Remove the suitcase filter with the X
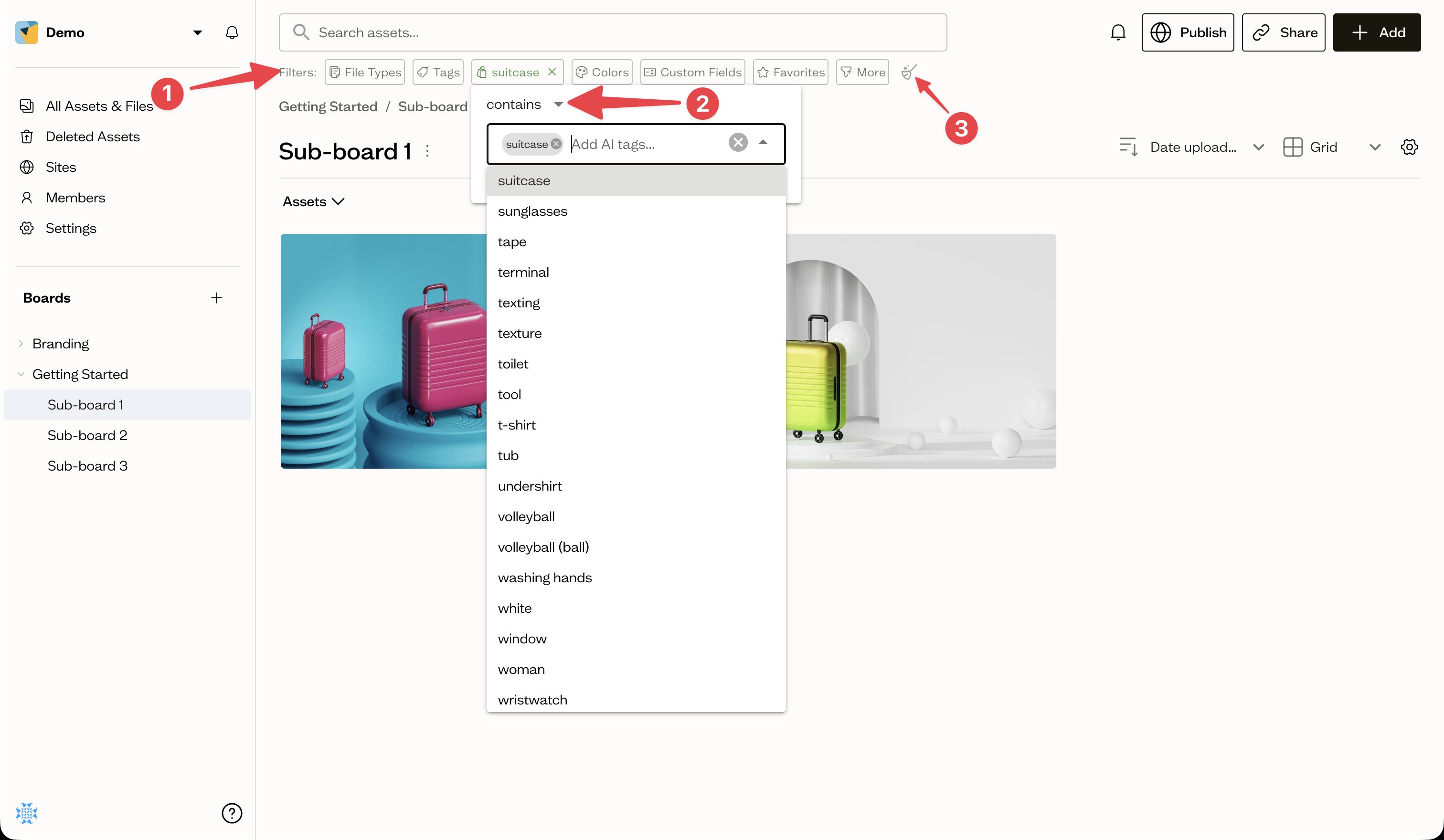Image resolution: width=1444 pixels, height=840 pixels. click(x=552, y=72)
